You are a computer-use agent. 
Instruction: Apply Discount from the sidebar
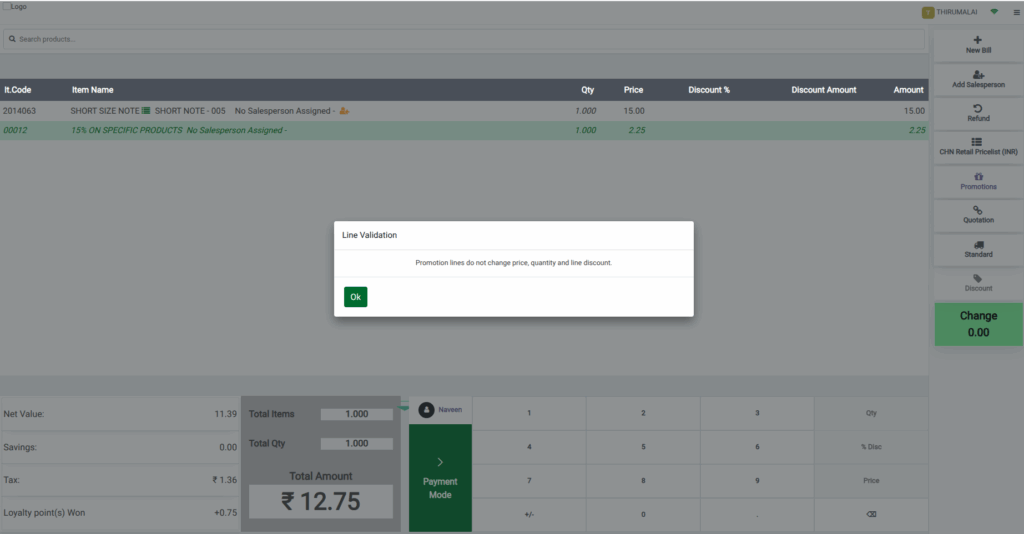[x=978, y=283]
